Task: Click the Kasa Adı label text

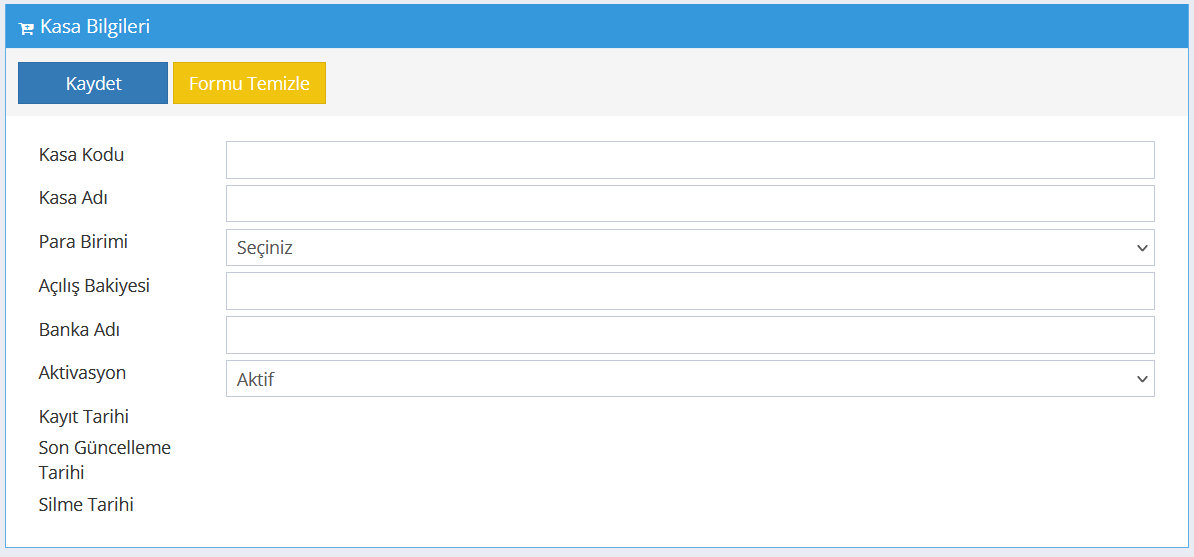Action: point(73,198)
